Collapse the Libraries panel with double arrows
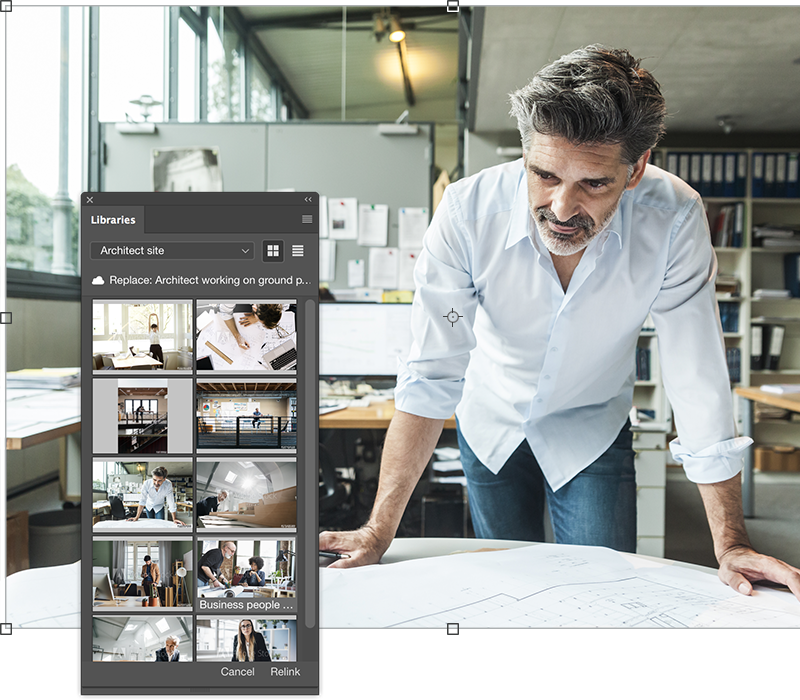Image resolution: width=800 pixels, height=700 pixels. coord(308,199)
